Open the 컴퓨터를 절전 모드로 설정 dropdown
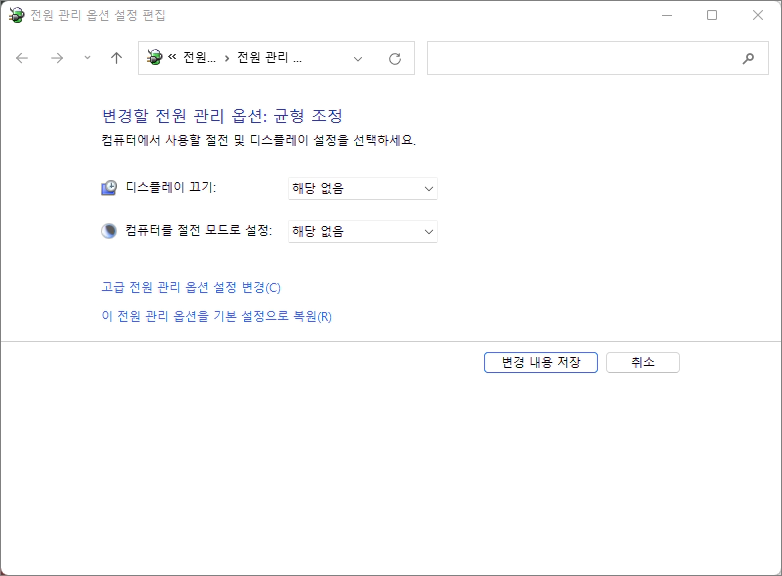The width and height of the screenshot is (782, 576). pos(363,231)
